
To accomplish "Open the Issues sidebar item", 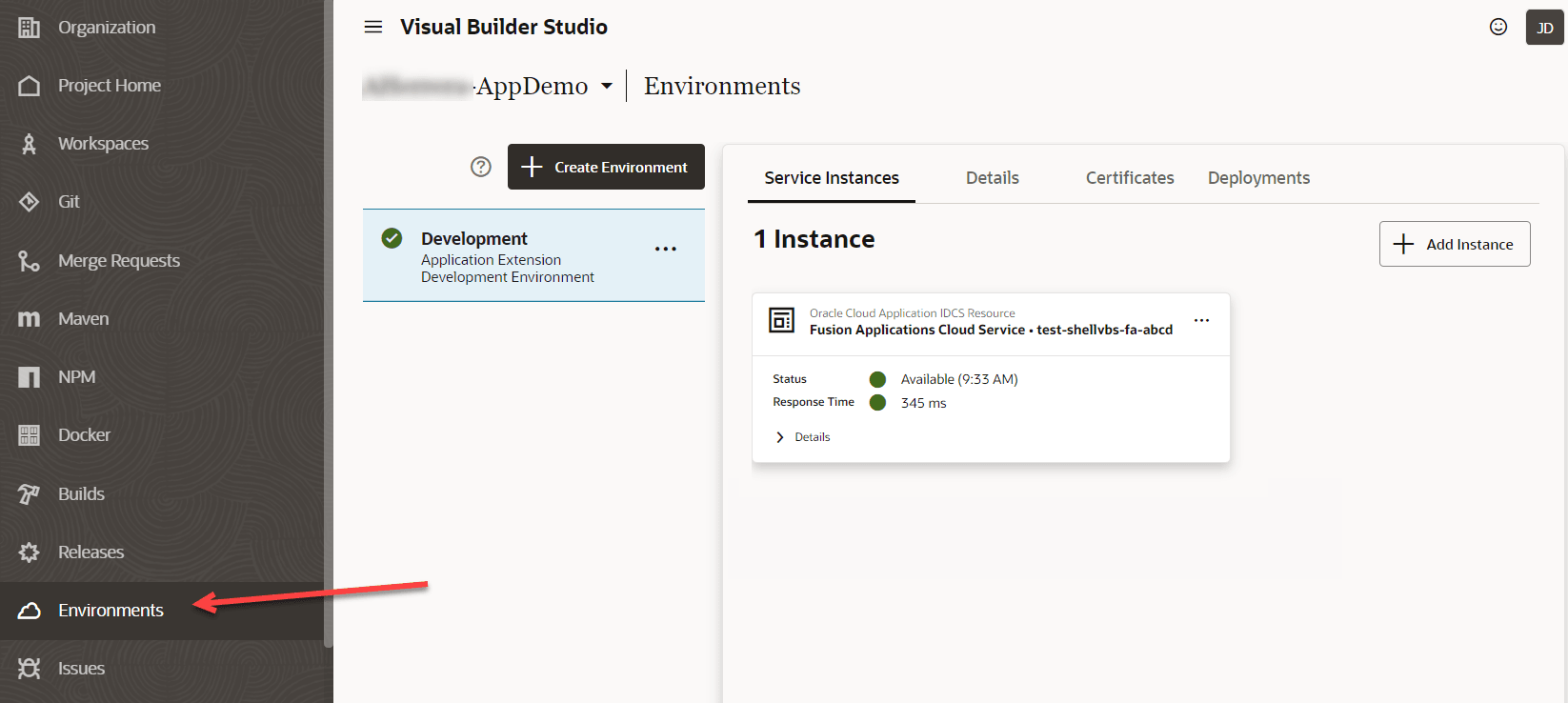I will (x=81, y=669).
